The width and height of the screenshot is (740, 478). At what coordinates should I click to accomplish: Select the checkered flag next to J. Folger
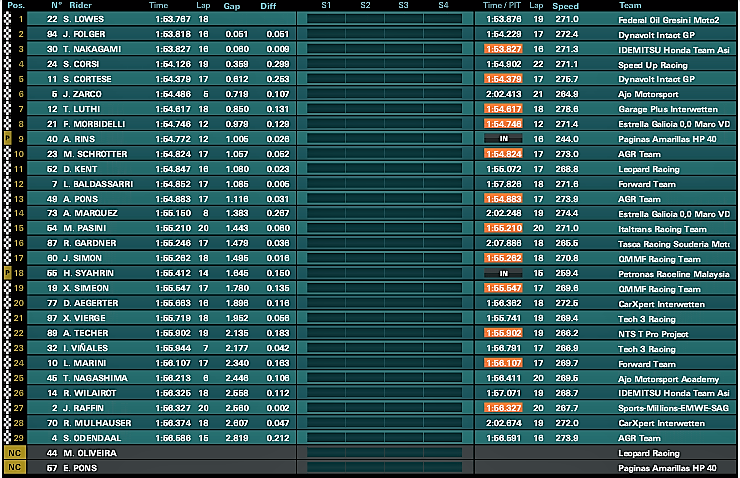[x=8, y=34]
